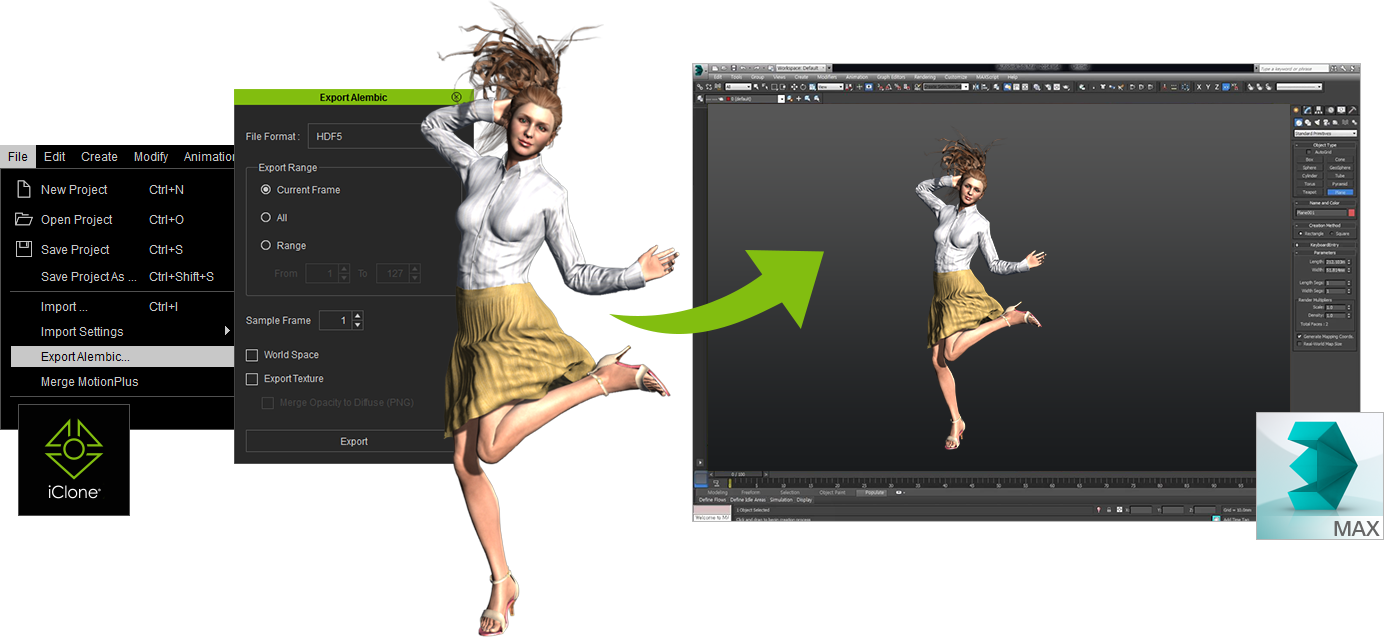Close the Export Alembic dialog
Image resolution: width=1384 pixels, height=637 pixels.
click(456, 97)
